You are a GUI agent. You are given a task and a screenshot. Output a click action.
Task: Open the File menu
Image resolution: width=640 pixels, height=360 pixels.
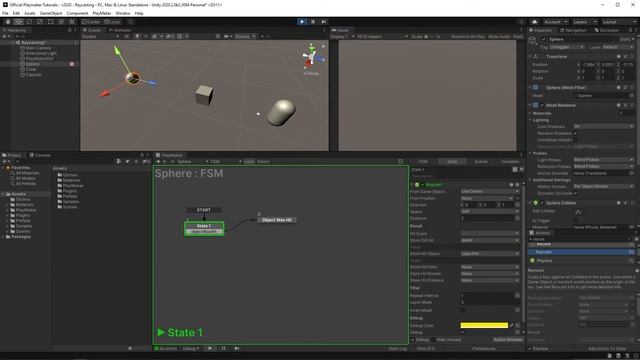click(5, 13)
